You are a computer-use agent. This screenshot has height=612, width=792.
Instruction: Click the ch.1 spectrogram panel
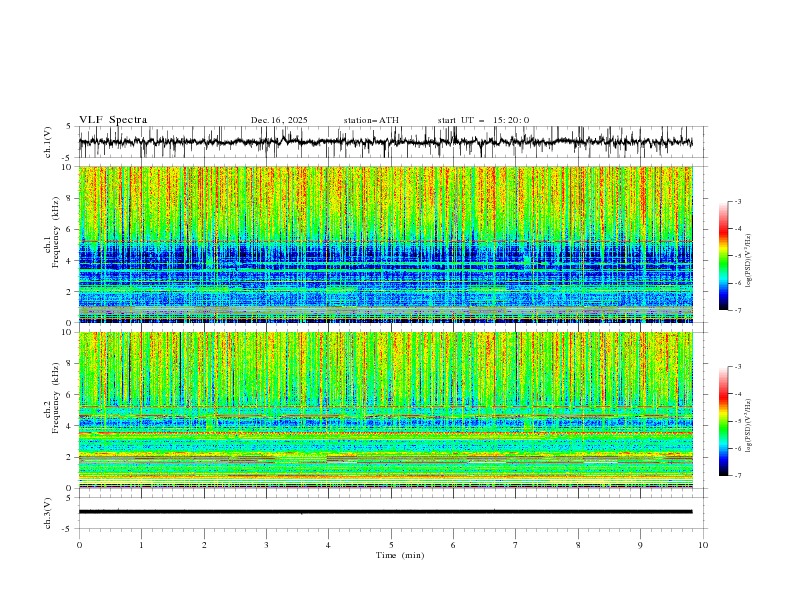point(386,244)
